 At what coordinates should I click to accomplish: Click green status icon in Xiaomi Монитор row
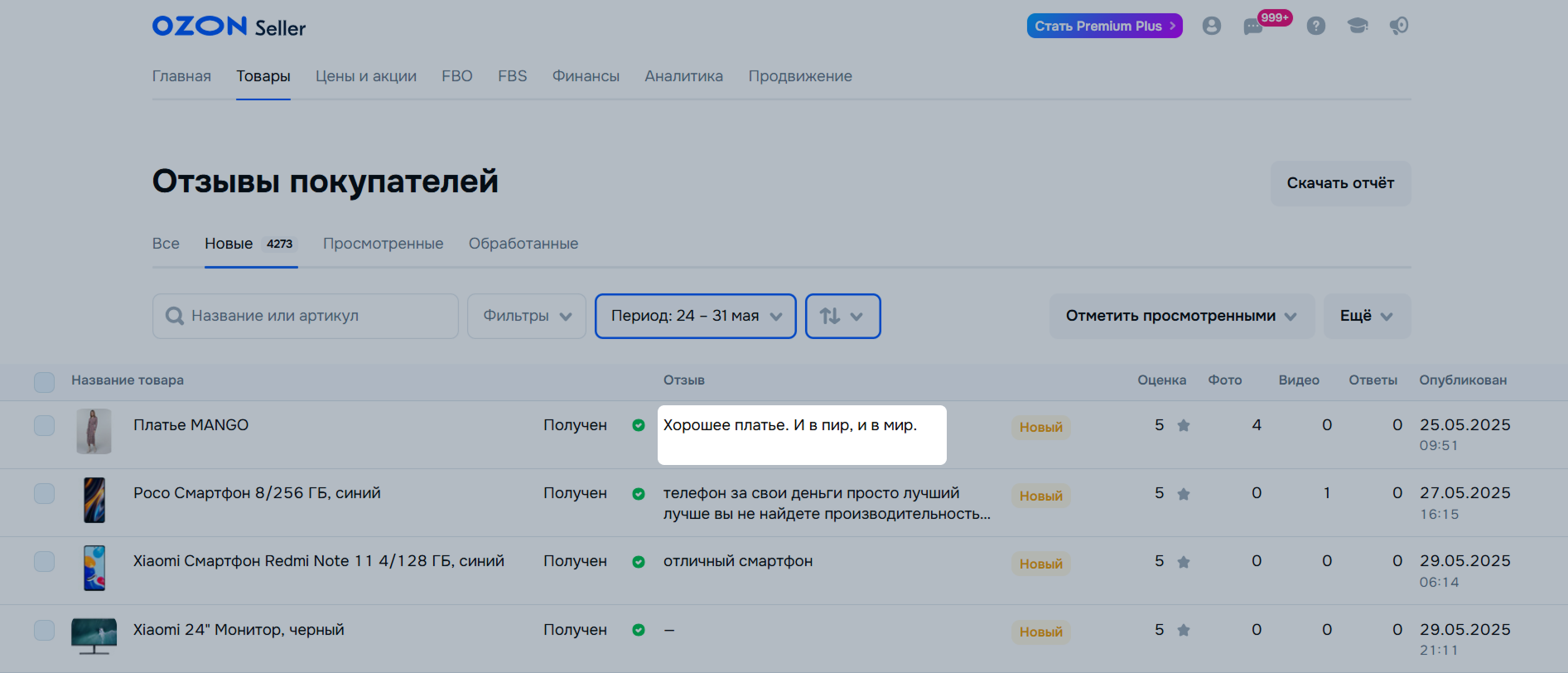click(x=639, y=630)
